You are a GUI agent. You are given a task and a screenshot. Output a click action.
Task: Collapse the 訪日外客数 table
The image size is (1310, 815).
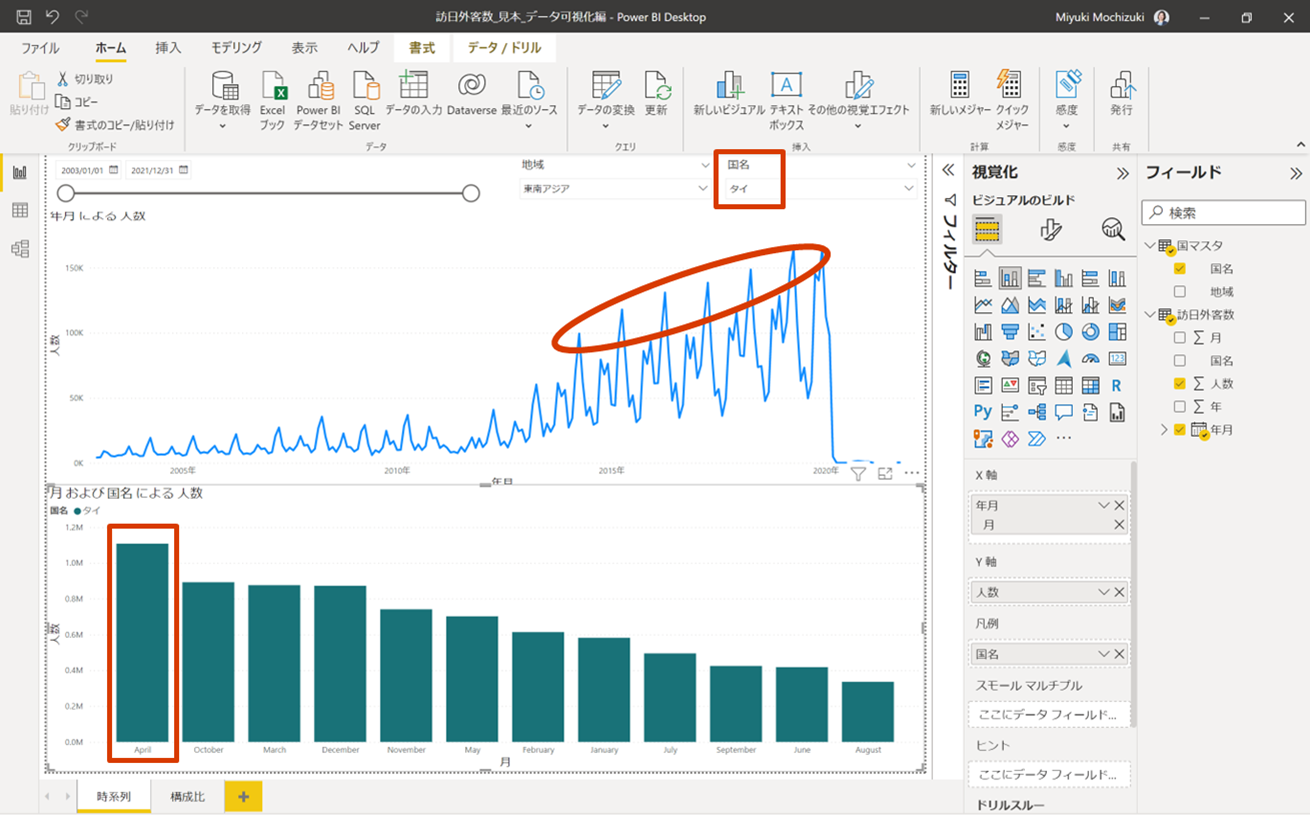pos(1150,314)
